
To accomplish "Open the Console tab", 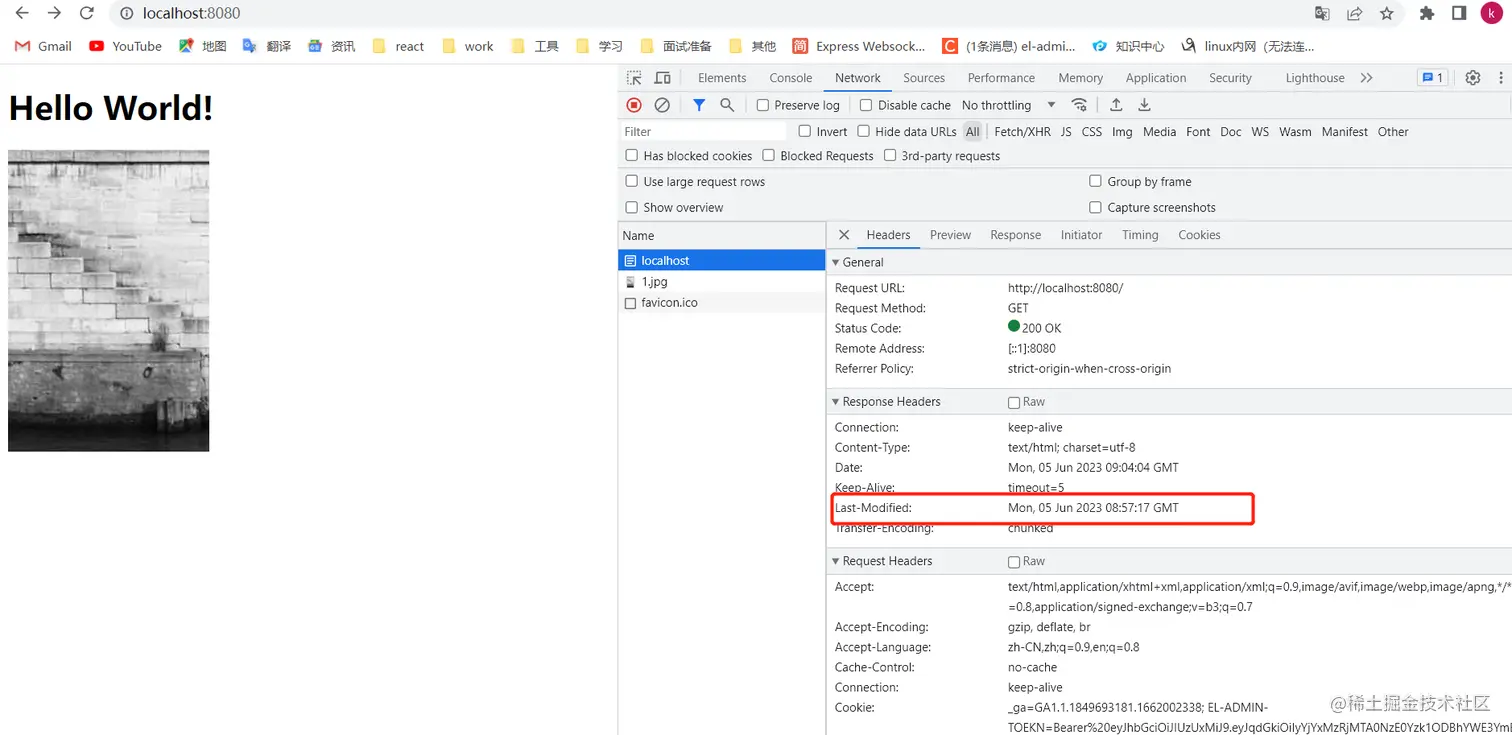I will [x=791, y=78].
